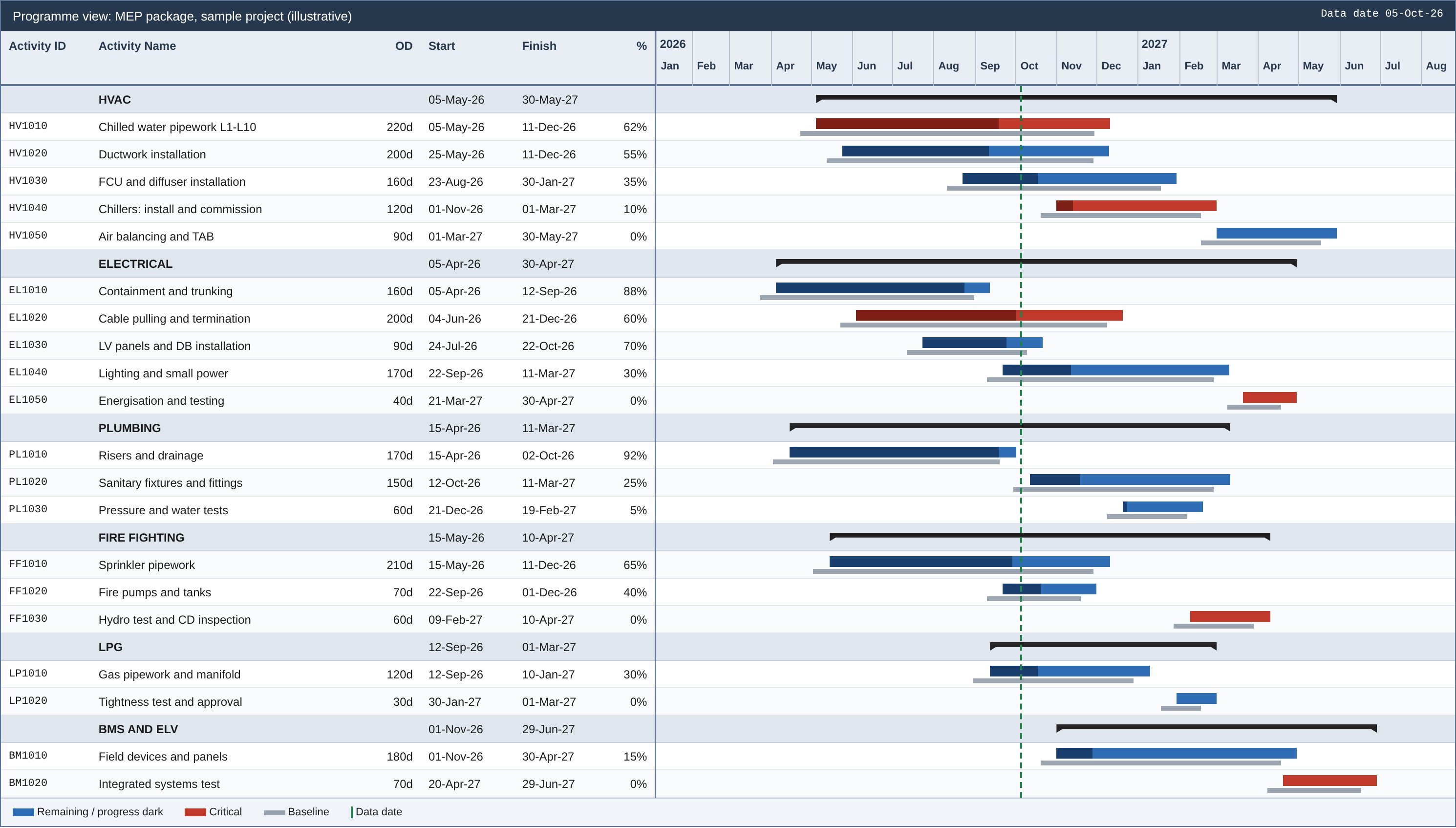This screenshot has height=828, width=1456.
Task: Click the green Data date legend marker
Action: [352, 812]
